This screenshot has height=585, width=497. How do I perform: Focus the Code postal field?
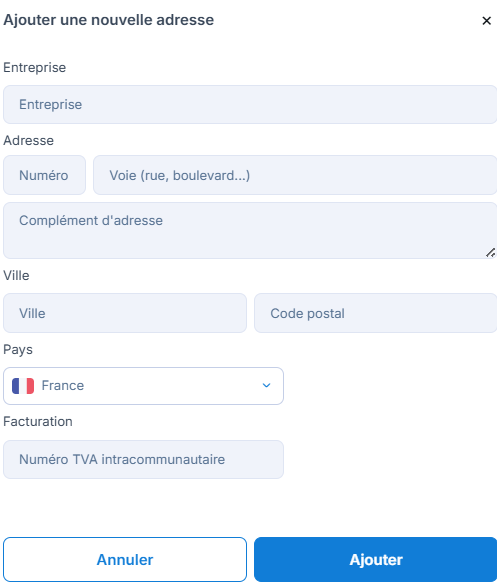pyautogui.click(x=376, y=313)
